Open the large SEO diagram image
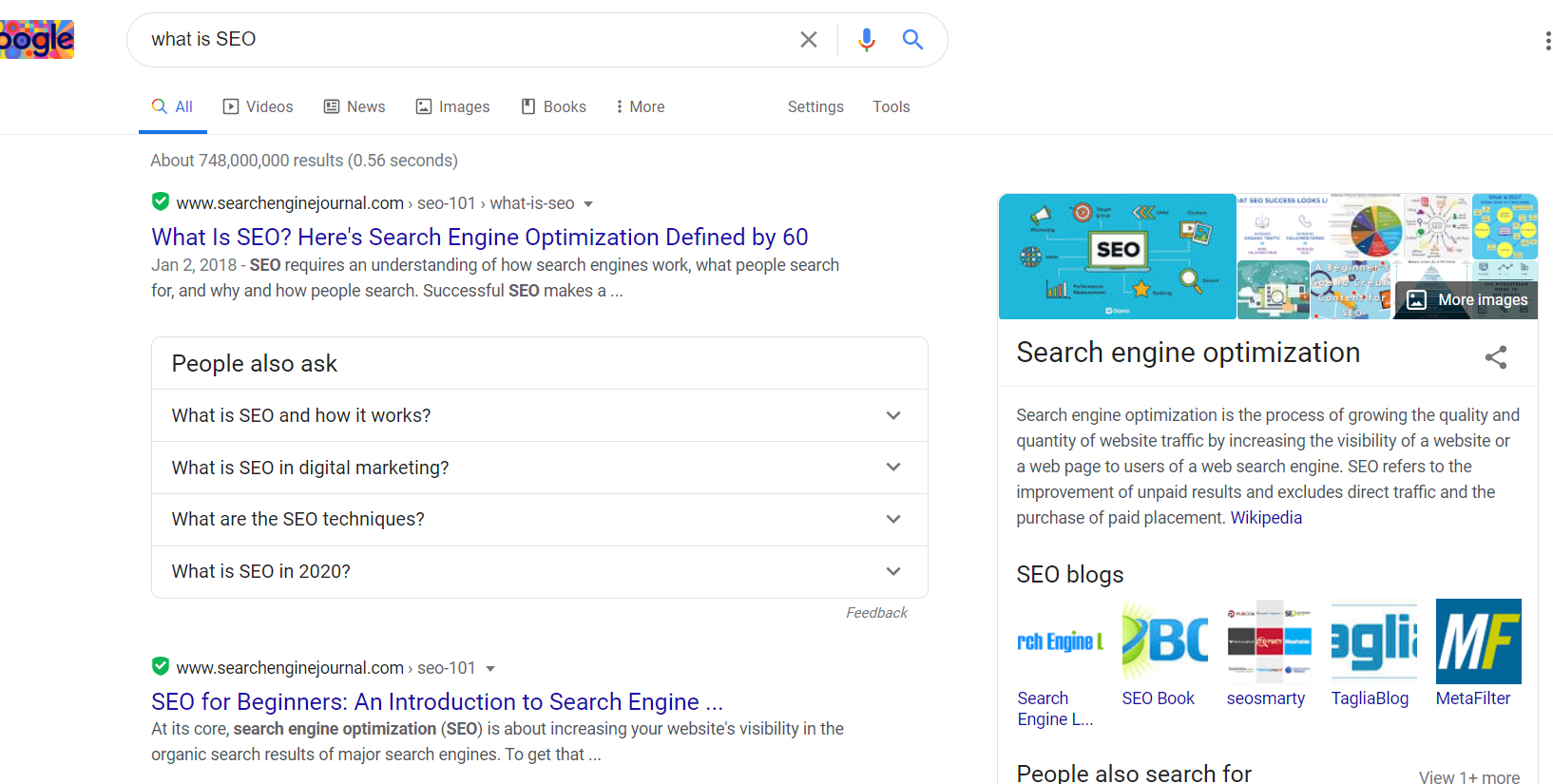Screen dimensions: 1553x784 [1117, 257]
